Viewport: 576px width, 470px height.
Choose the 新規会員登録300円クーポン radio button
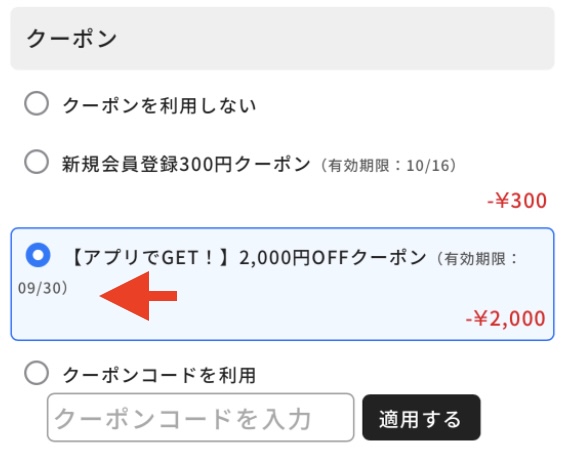pyautogui.click(x=36, y=162)
